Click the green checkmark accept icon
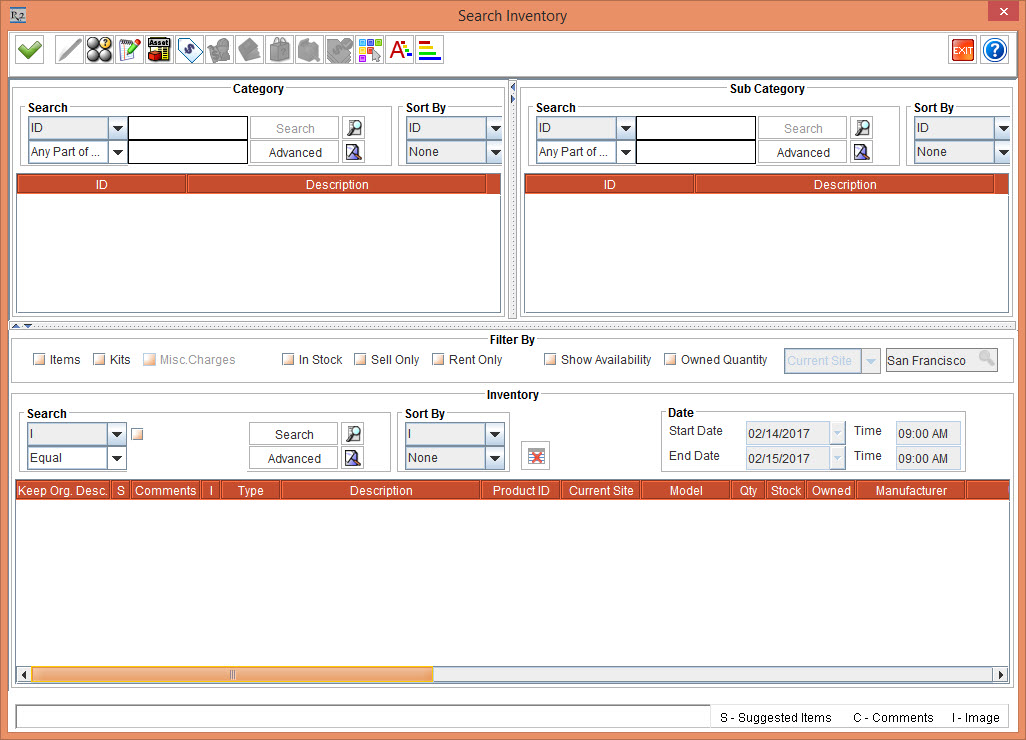The image size is (1026, 740). pos(30,50)
